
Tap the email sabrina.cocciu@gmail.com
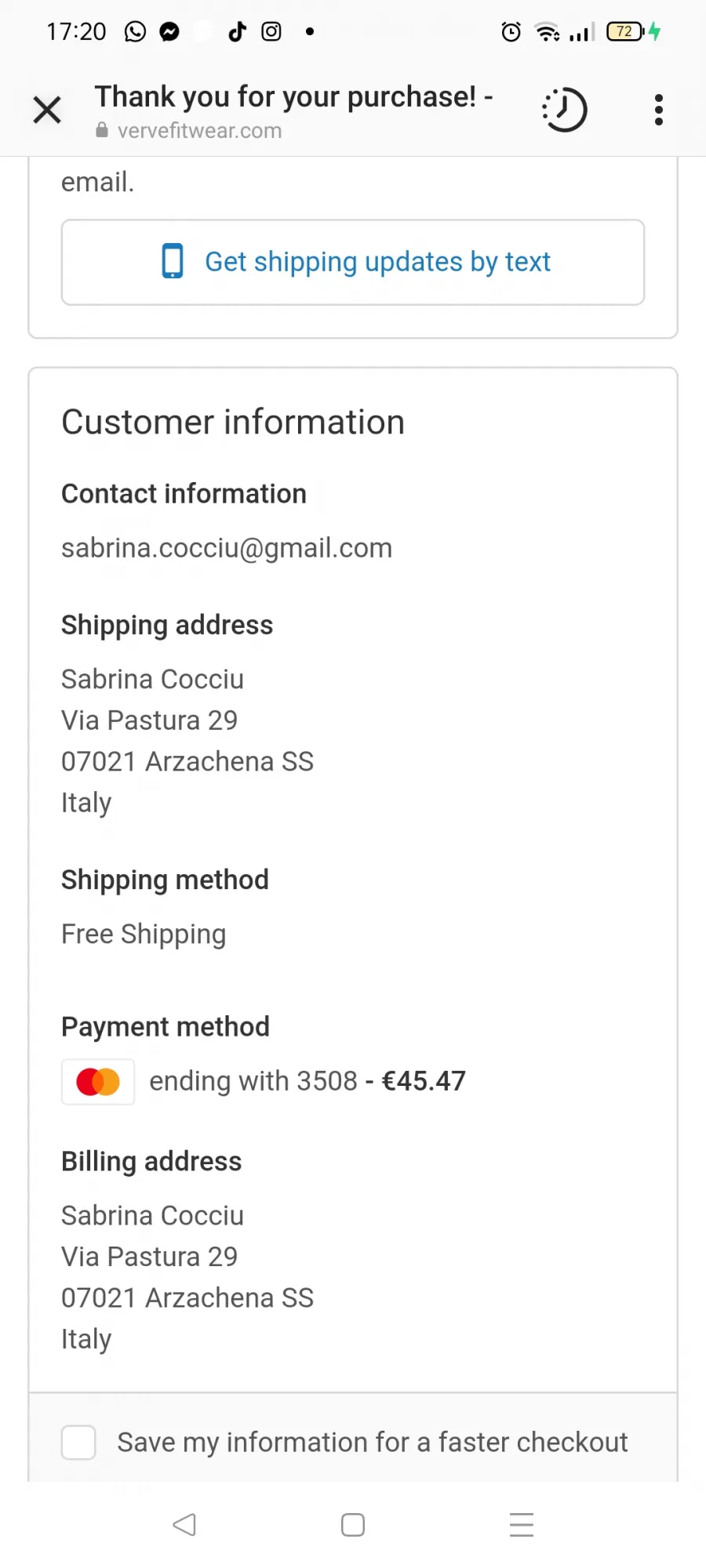click(227, 548)
